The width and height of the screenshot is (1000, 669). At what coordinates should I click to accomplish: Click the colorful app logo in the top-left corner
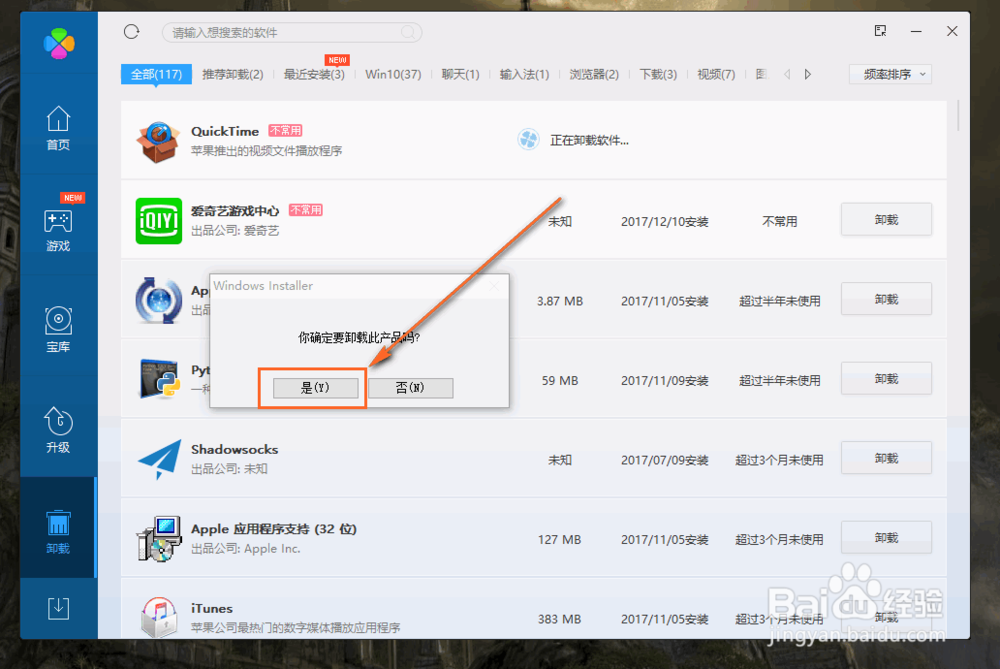(x=58, y=42)
